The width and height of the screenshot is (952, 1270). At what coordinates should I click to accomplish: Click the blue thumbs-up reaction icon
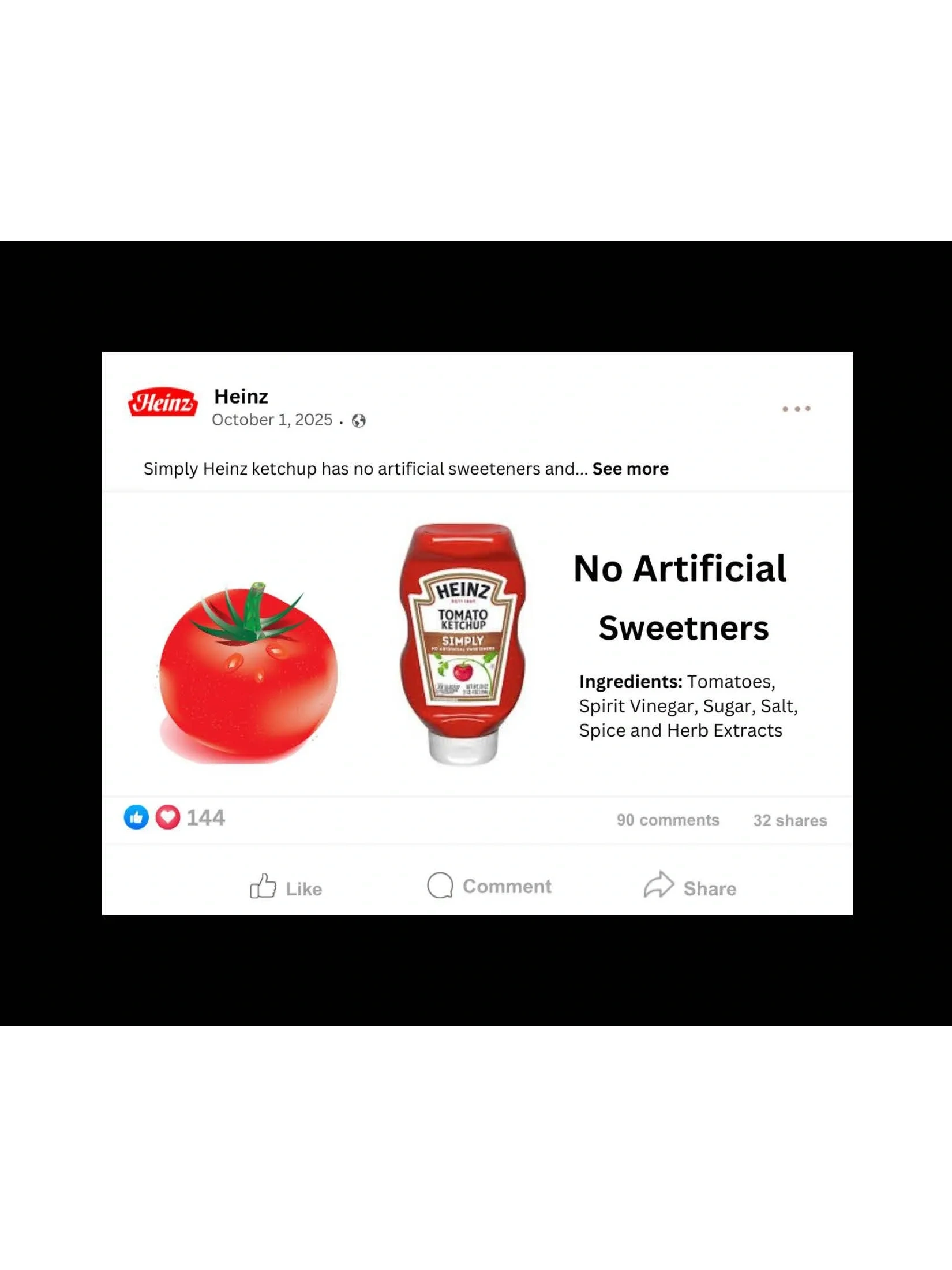(x=136, y=817)
